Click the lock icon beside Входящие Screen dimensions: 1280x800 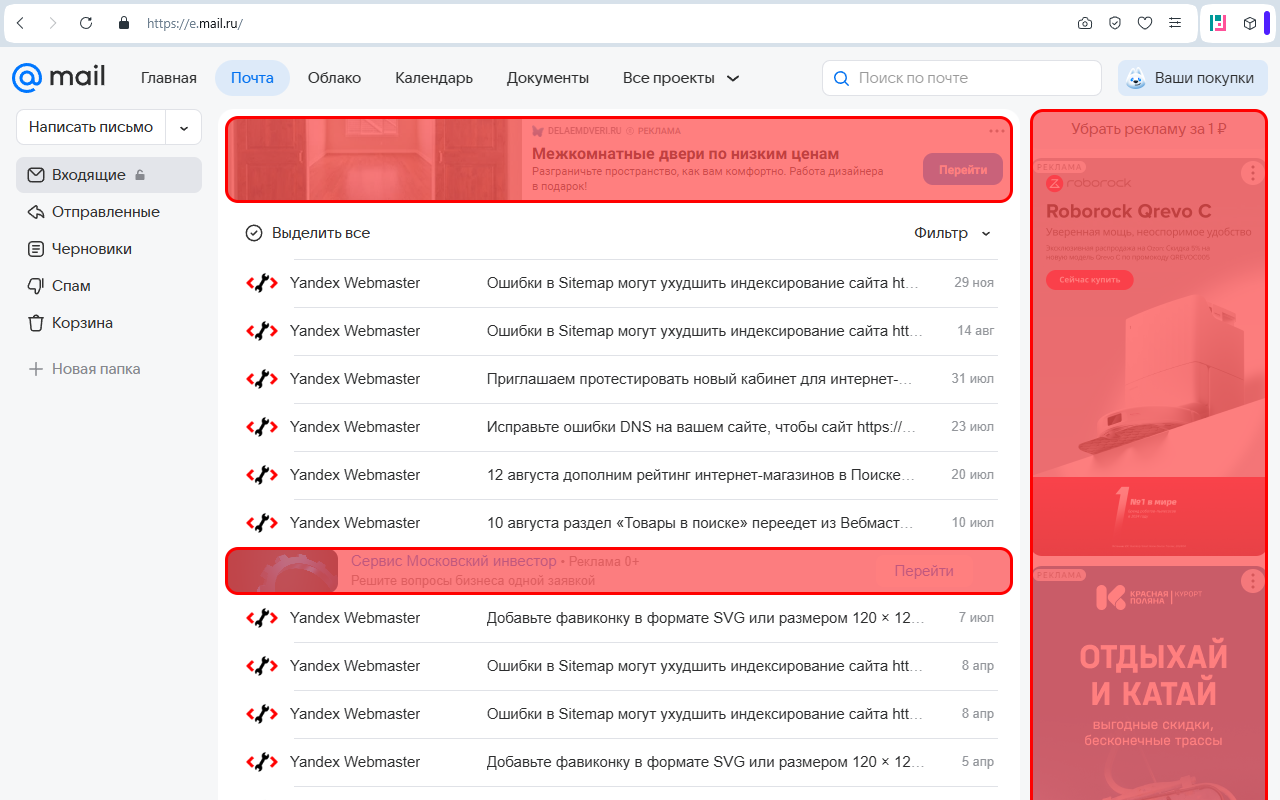[140, 176]
